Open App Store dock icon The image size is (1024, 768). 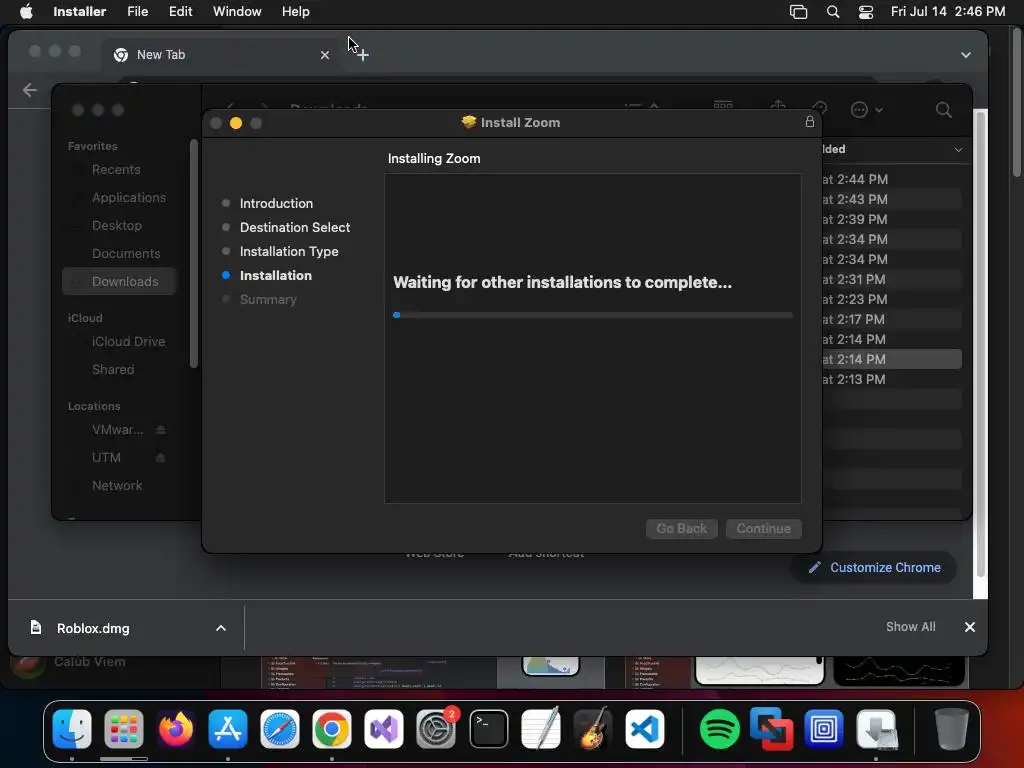click(227, 728)
